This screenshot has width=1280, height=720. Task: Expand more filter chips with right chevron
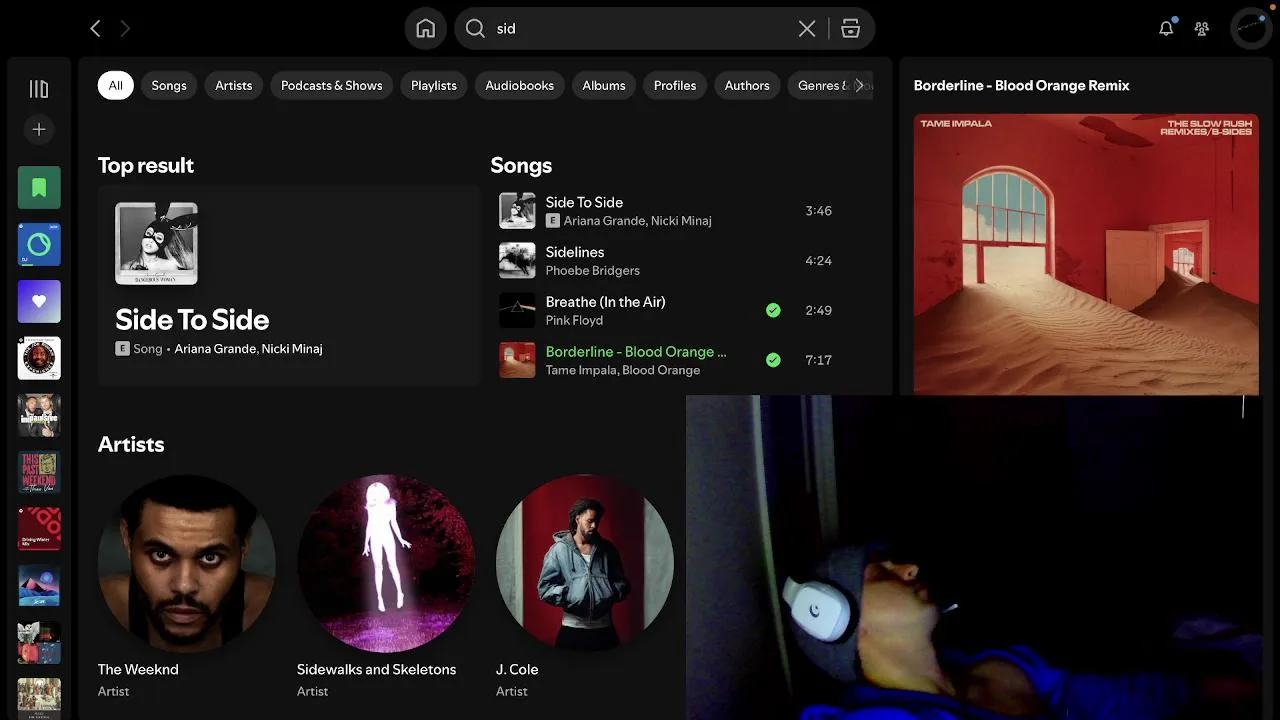click(x=859, y=86)
